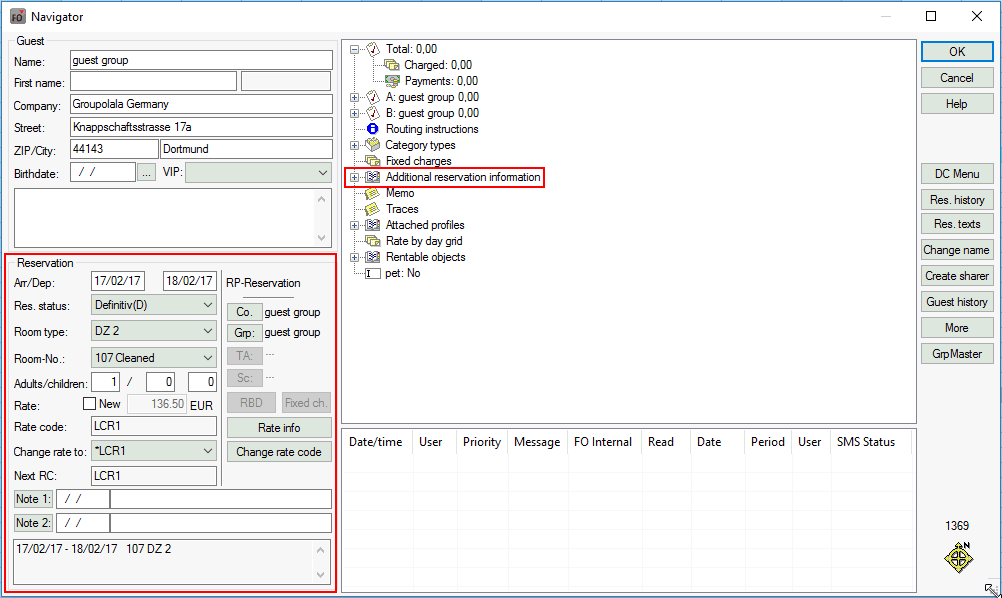Toggle the New rate checkbox
The image size is (1002, 598).
point(91,404)
